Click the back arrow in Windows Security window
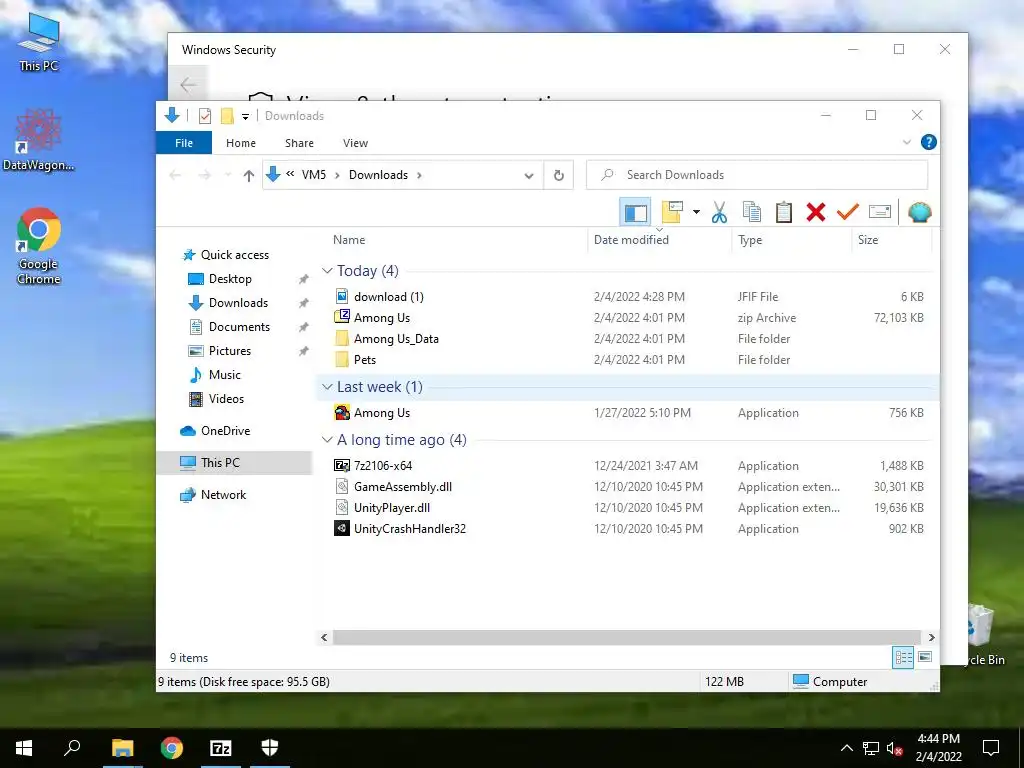 click(x=188, y=85)
